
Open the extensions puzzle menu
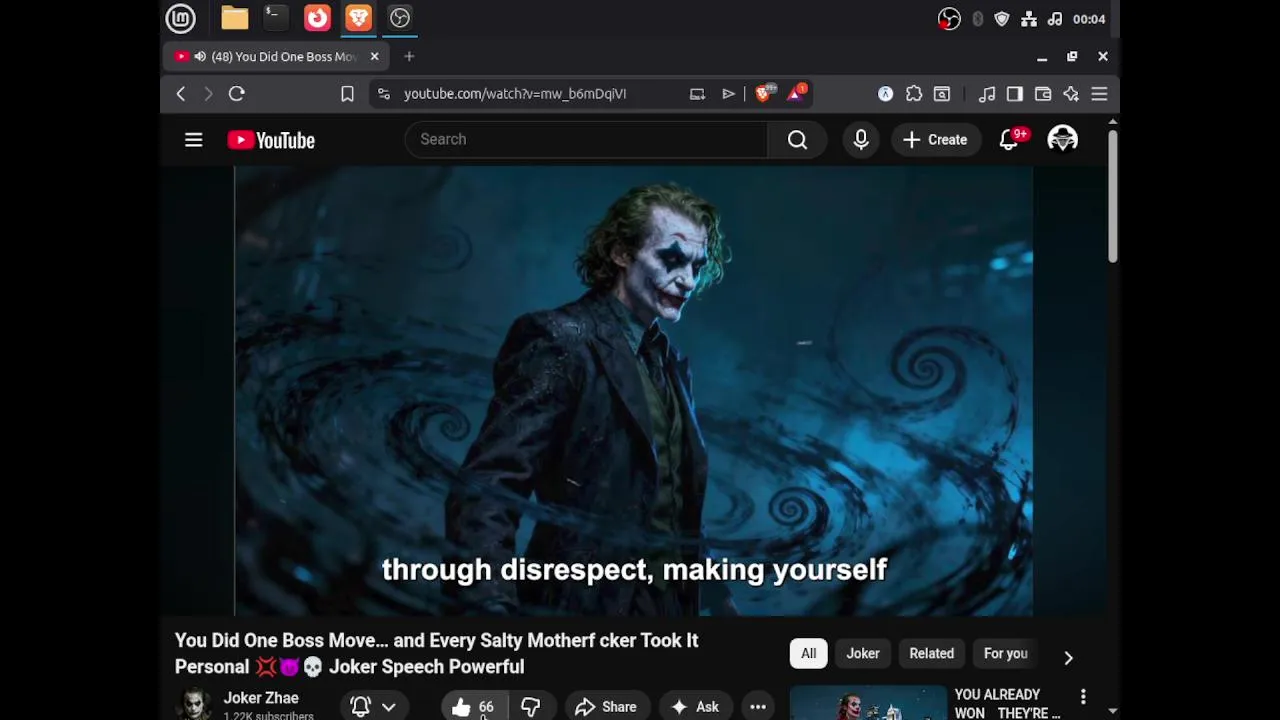pos(914,94)
